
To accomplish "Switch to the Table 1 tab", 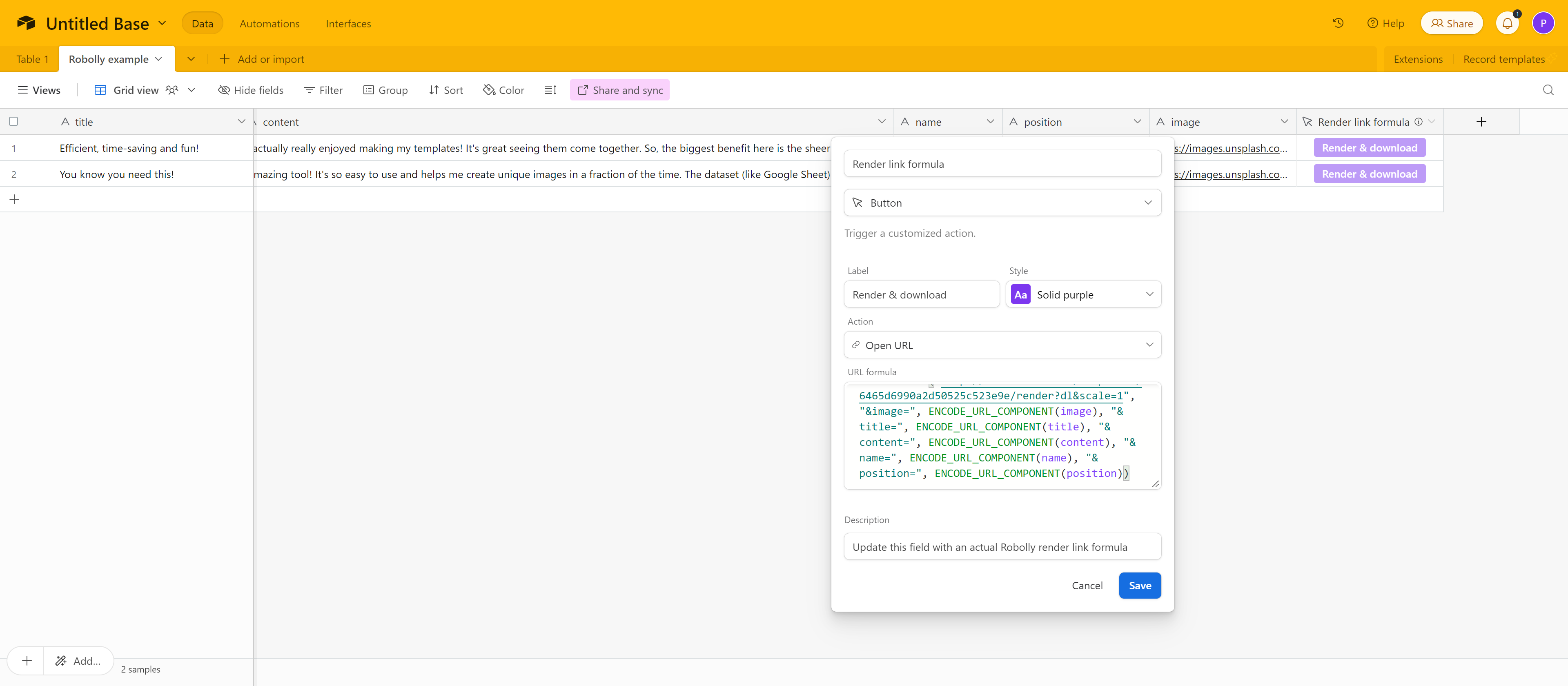I will click(x=32, y=59).
